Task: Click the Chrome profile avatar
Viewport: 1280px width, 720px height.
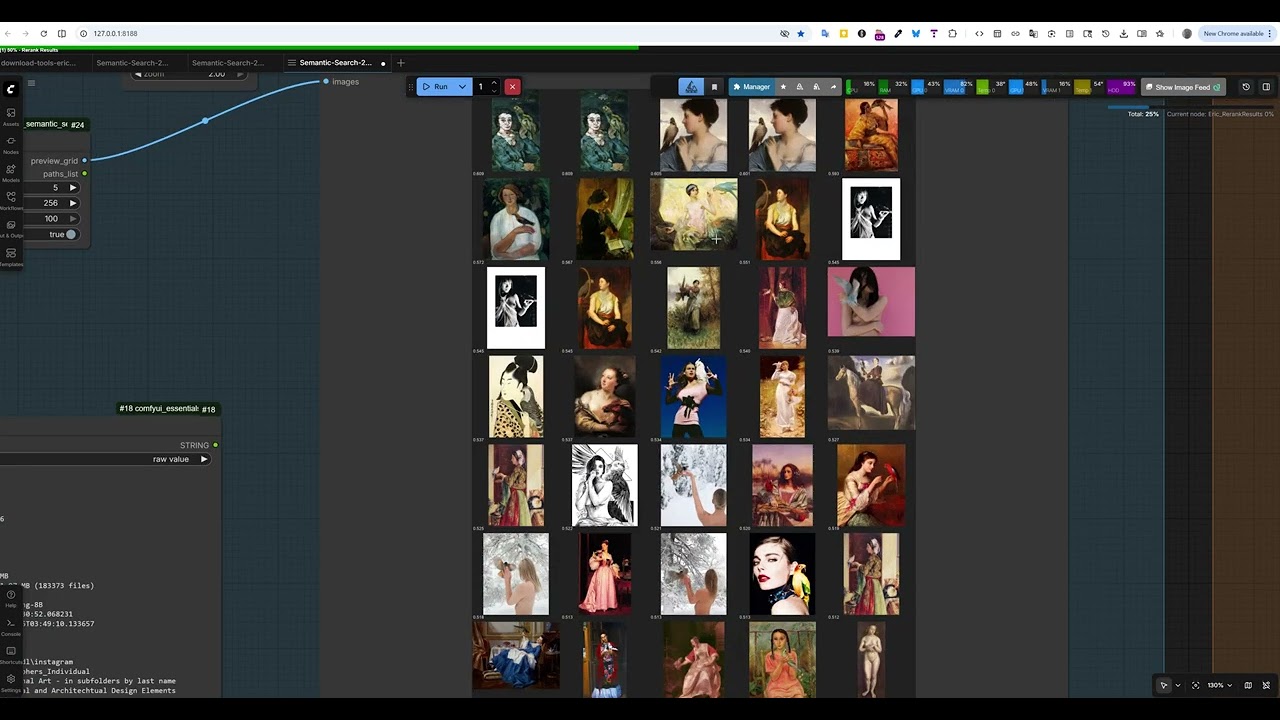Action: tap(1187, 33)
